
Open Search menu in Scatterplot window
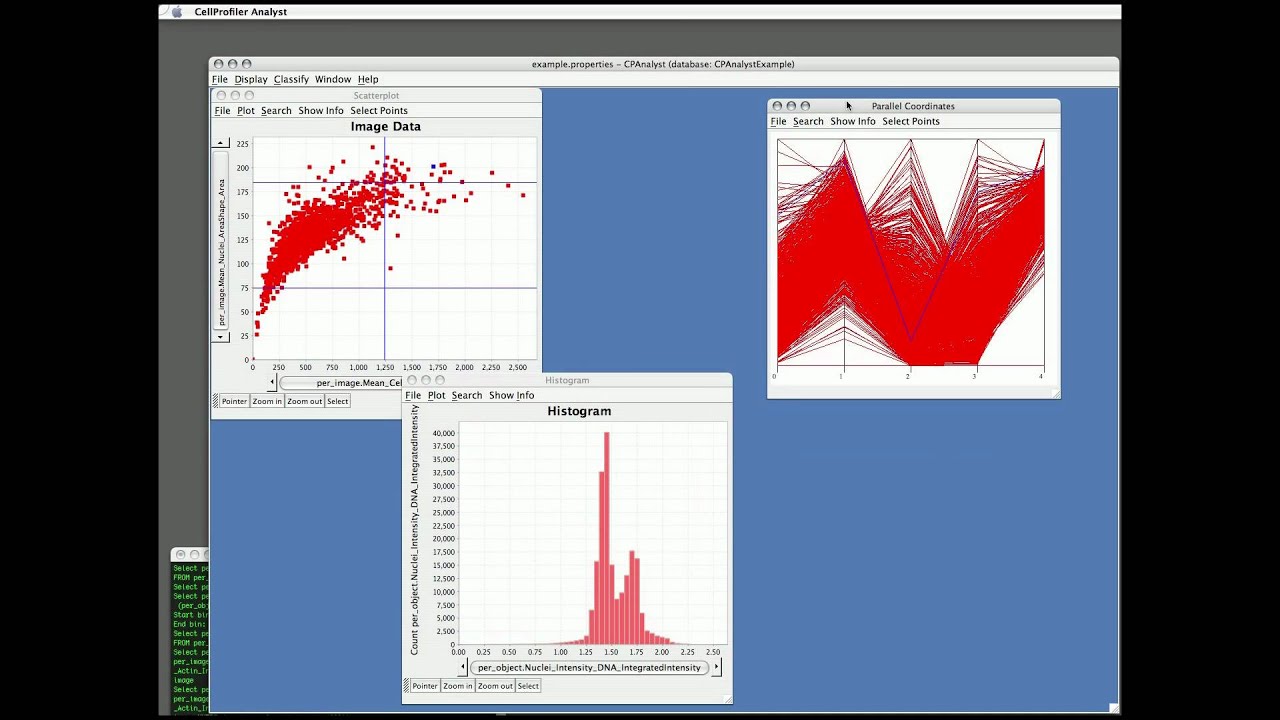point(276,111)
